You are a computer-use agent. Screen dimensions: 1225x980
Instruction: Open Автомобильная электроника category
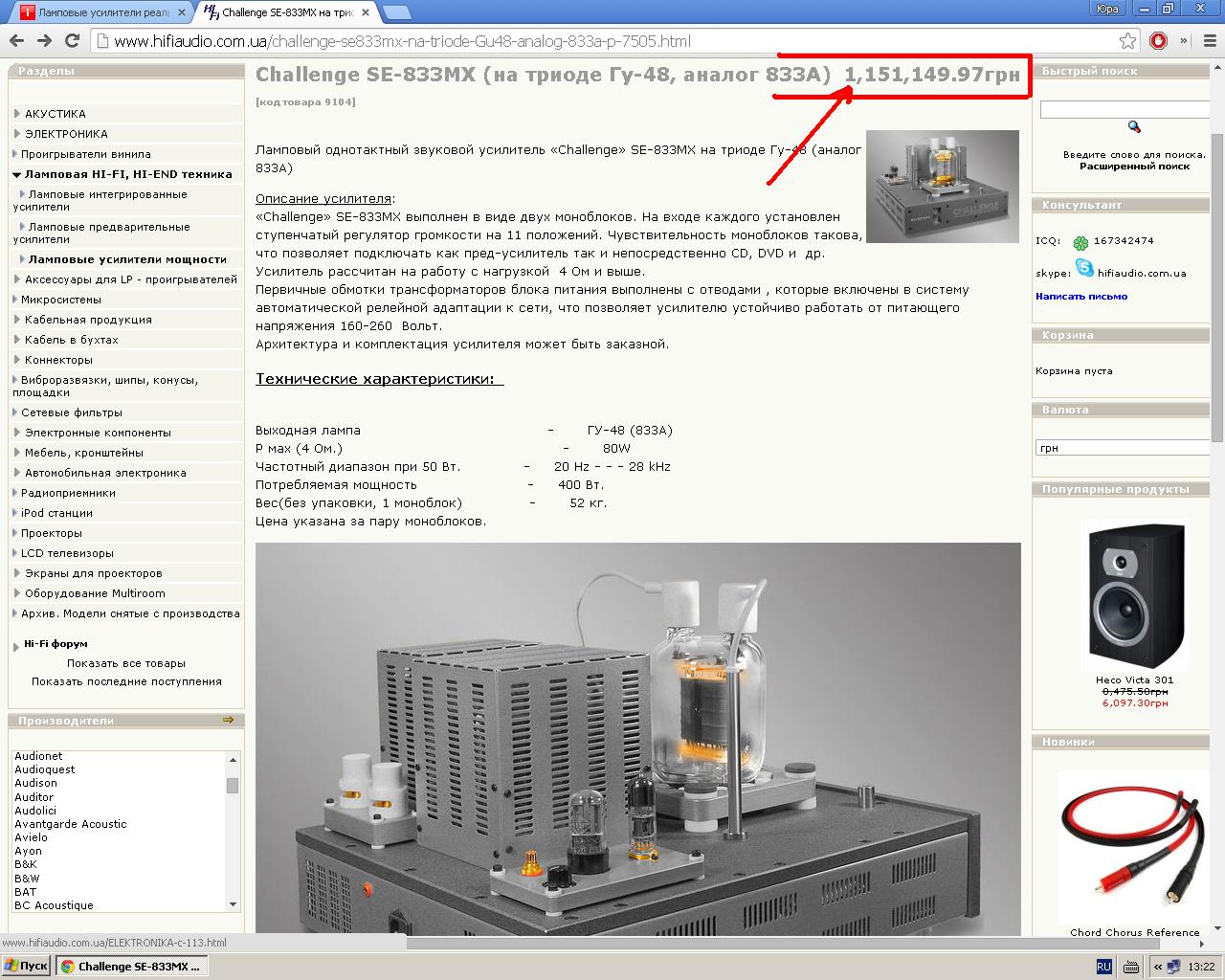tap(105, 473)
